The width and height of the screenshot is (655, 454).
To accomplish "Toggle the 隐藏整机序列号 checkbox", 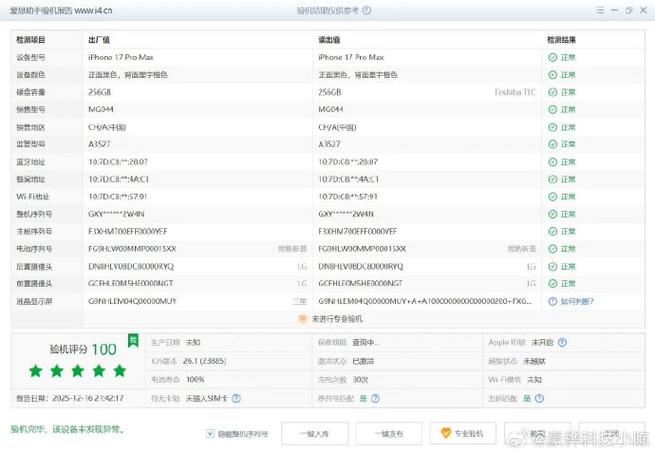I will pos(210,434).
